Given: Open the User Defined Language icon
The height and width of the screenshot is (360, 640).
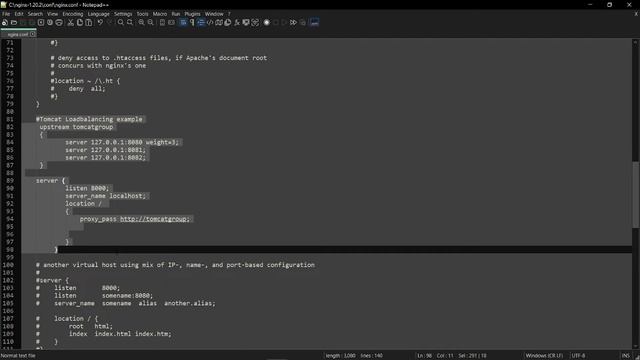Looking at the screenshot, I should point(210,22).
